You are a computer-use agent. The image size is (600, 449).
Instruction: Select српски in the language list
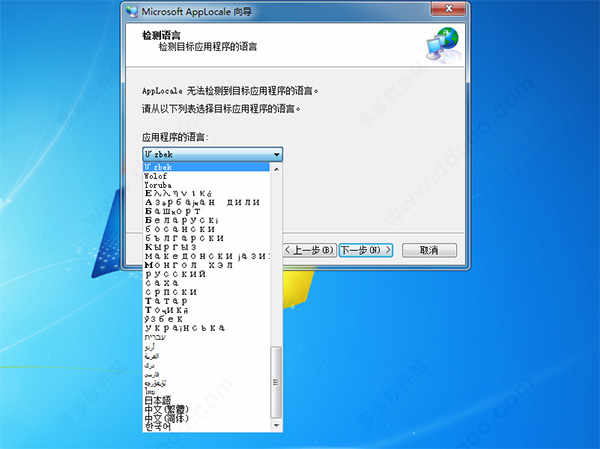pos(207,292)
